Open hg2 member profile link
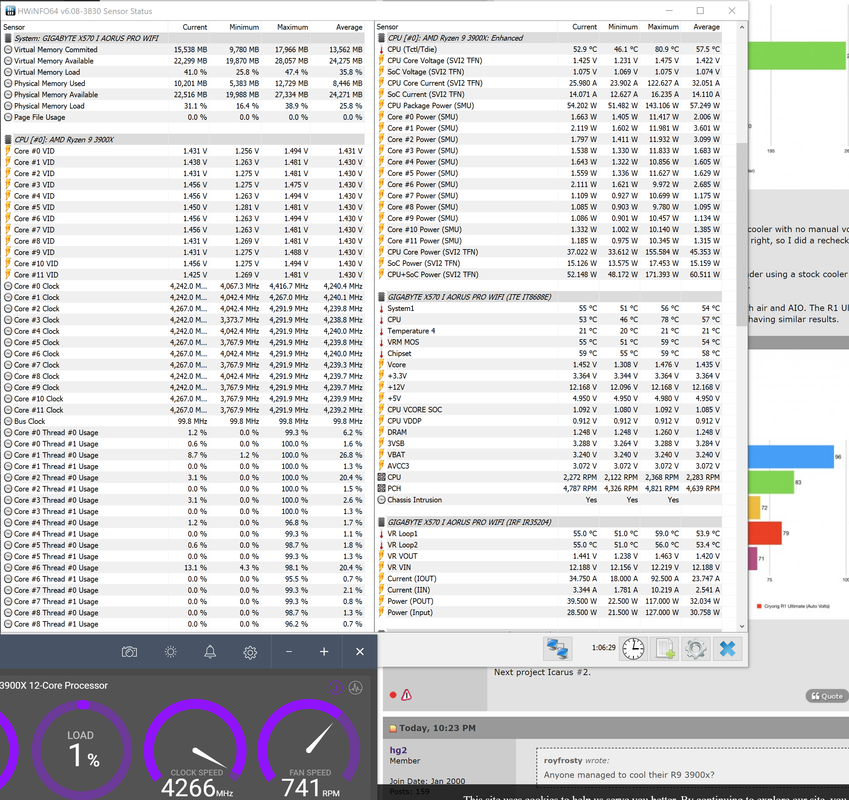Screen dimensions: 849x800 coord(398,750)
